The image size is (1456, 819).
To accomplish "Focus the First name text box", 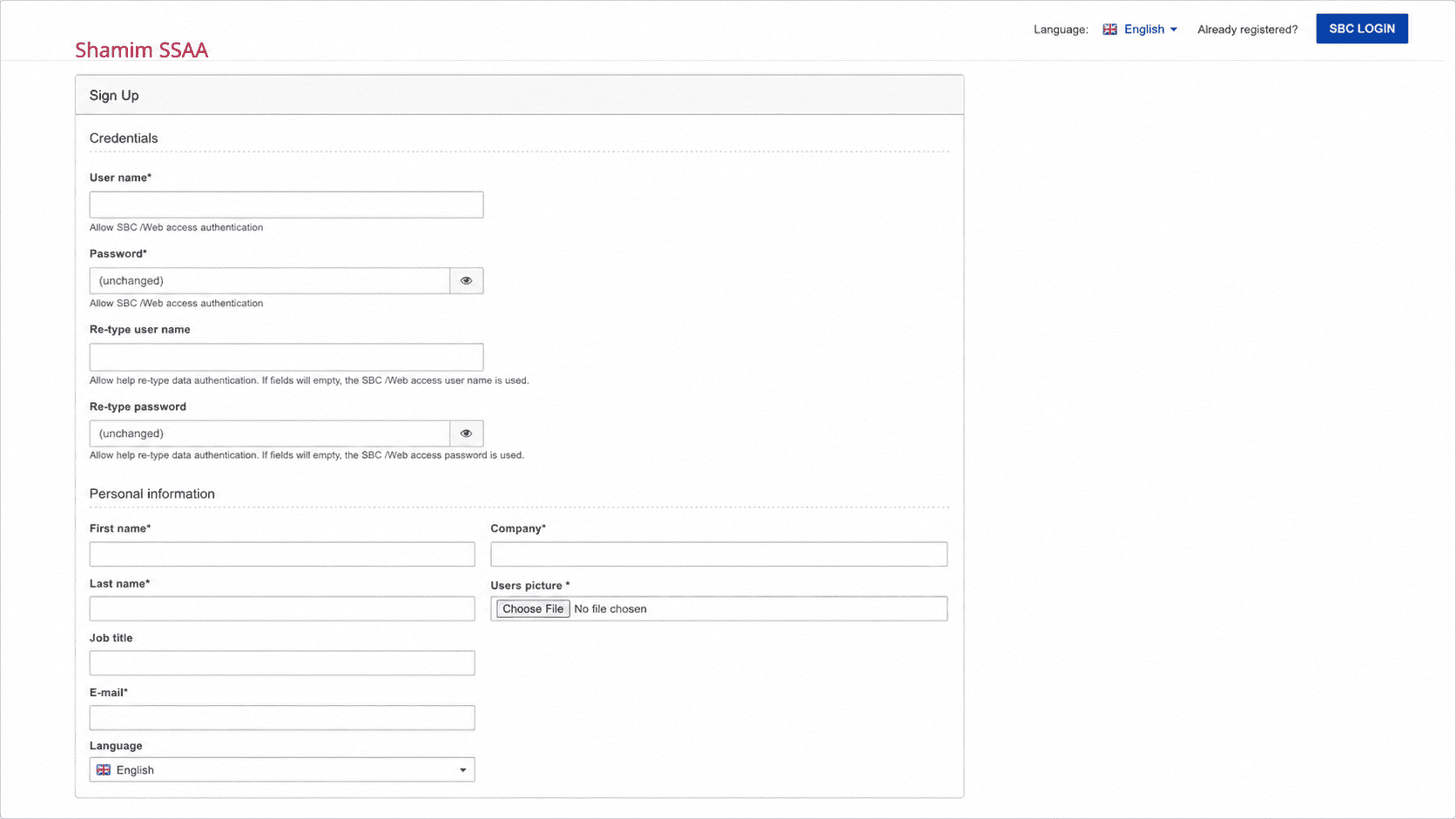I will point(282,554).
